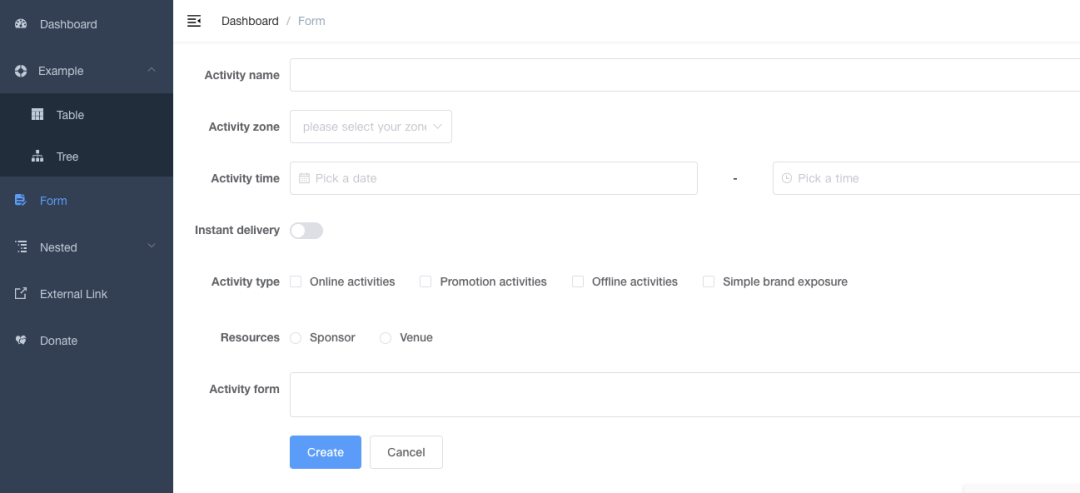
Task: Go to Dashboard in the breadcrumb
Action: (x=250, y=21)
